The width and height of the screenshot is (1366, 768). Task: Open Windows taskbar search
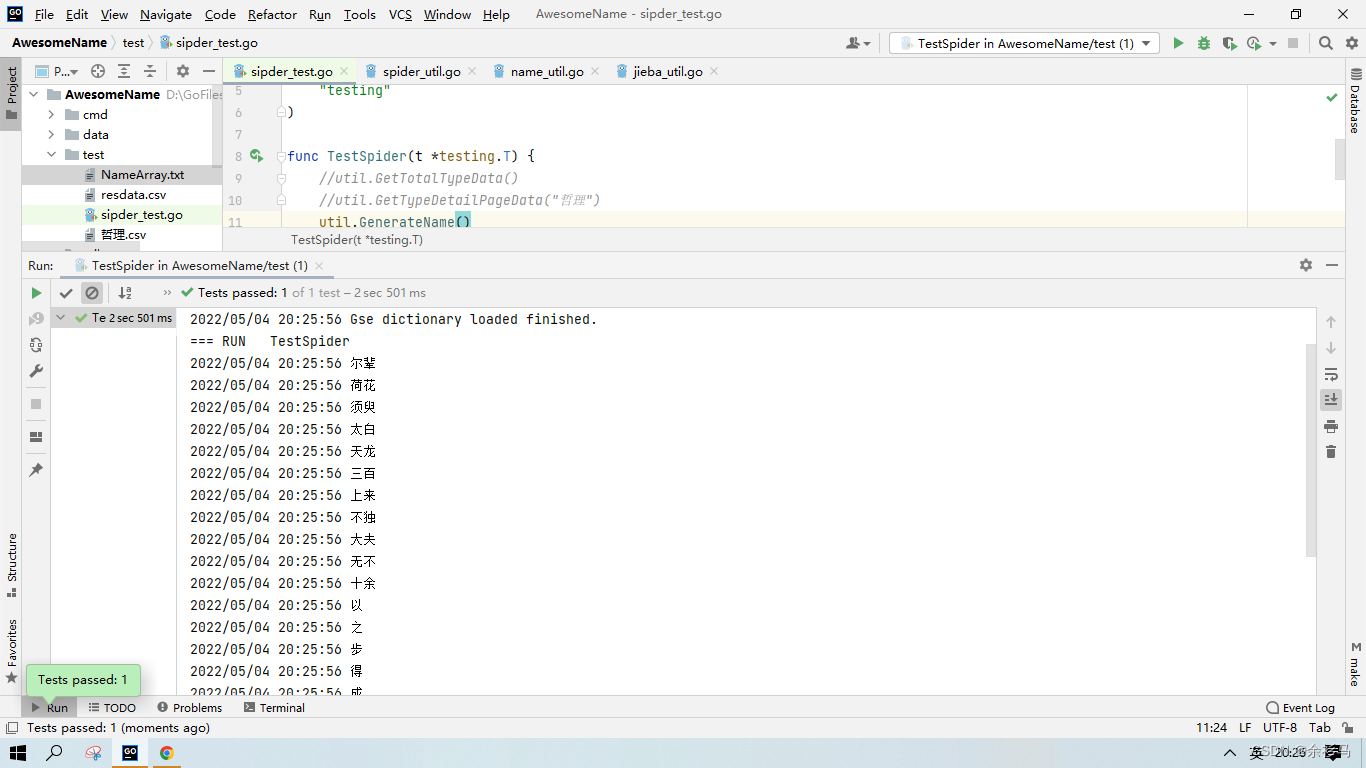(x=55, y=753)
